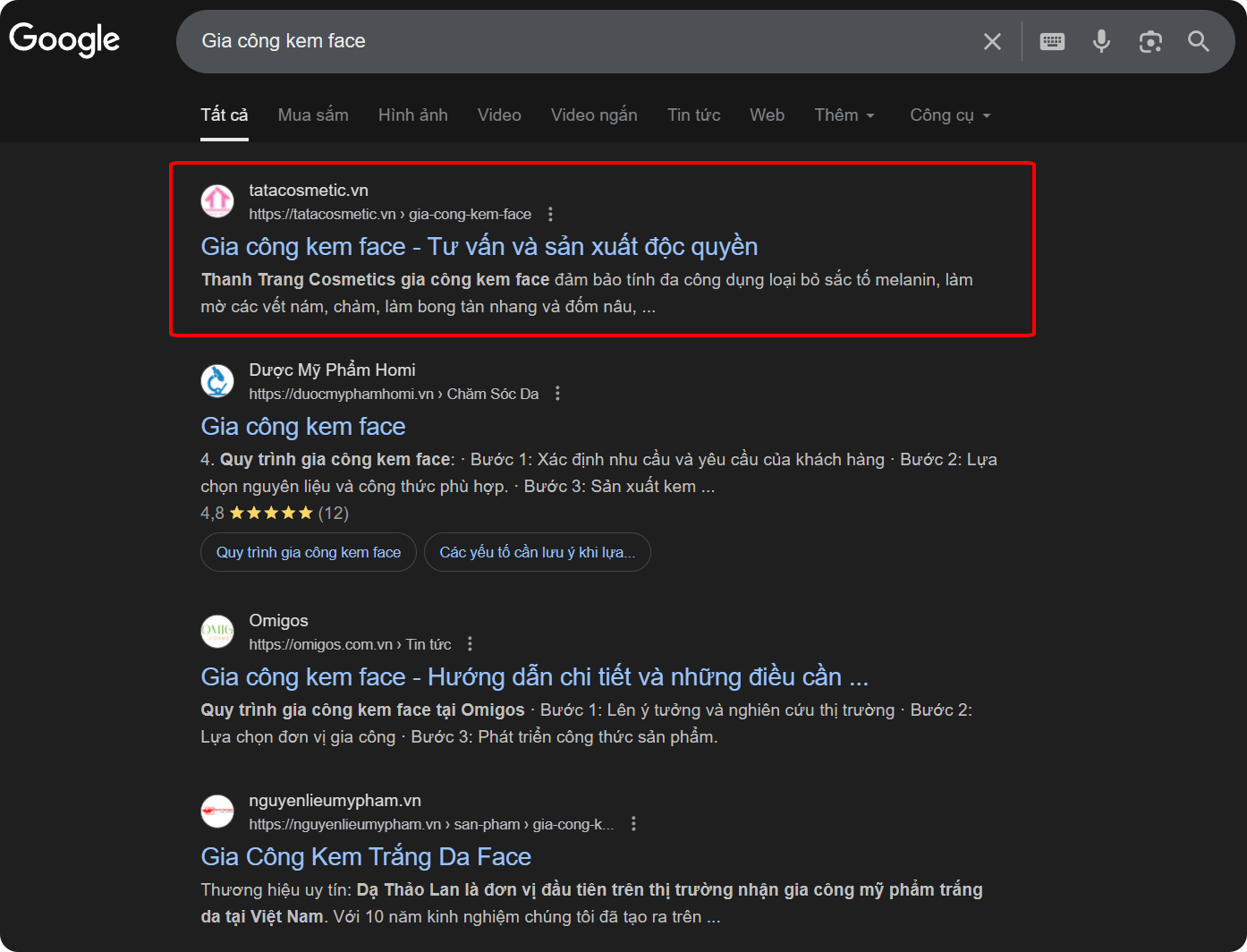1247x952 pixels.
Task: Click 'Quy trình gia công kem face' chip
Action: tap(308, 552)
